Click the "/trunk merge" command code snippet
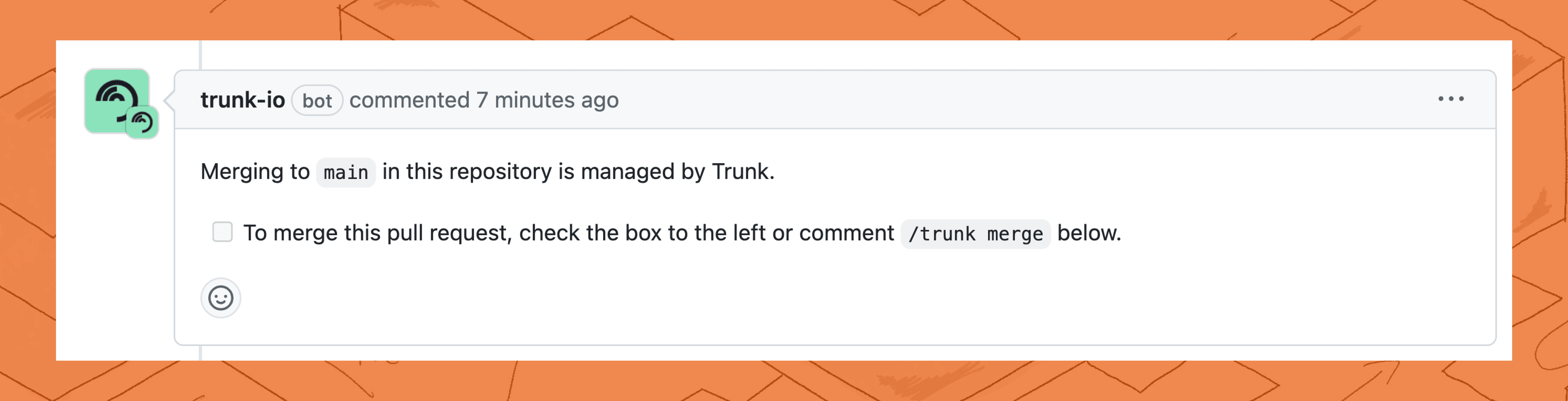 point(975,234)
